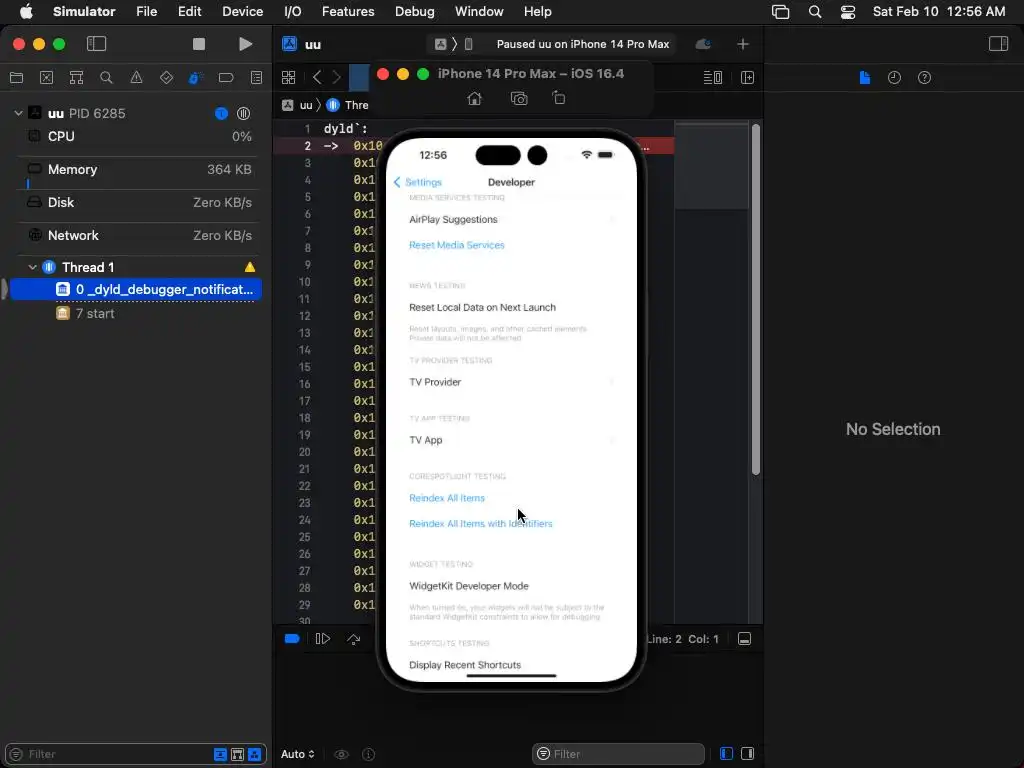Toggle breakpoints activation in debug bar
This screenshot has width=1024, height=768.
tap(292, 639)
